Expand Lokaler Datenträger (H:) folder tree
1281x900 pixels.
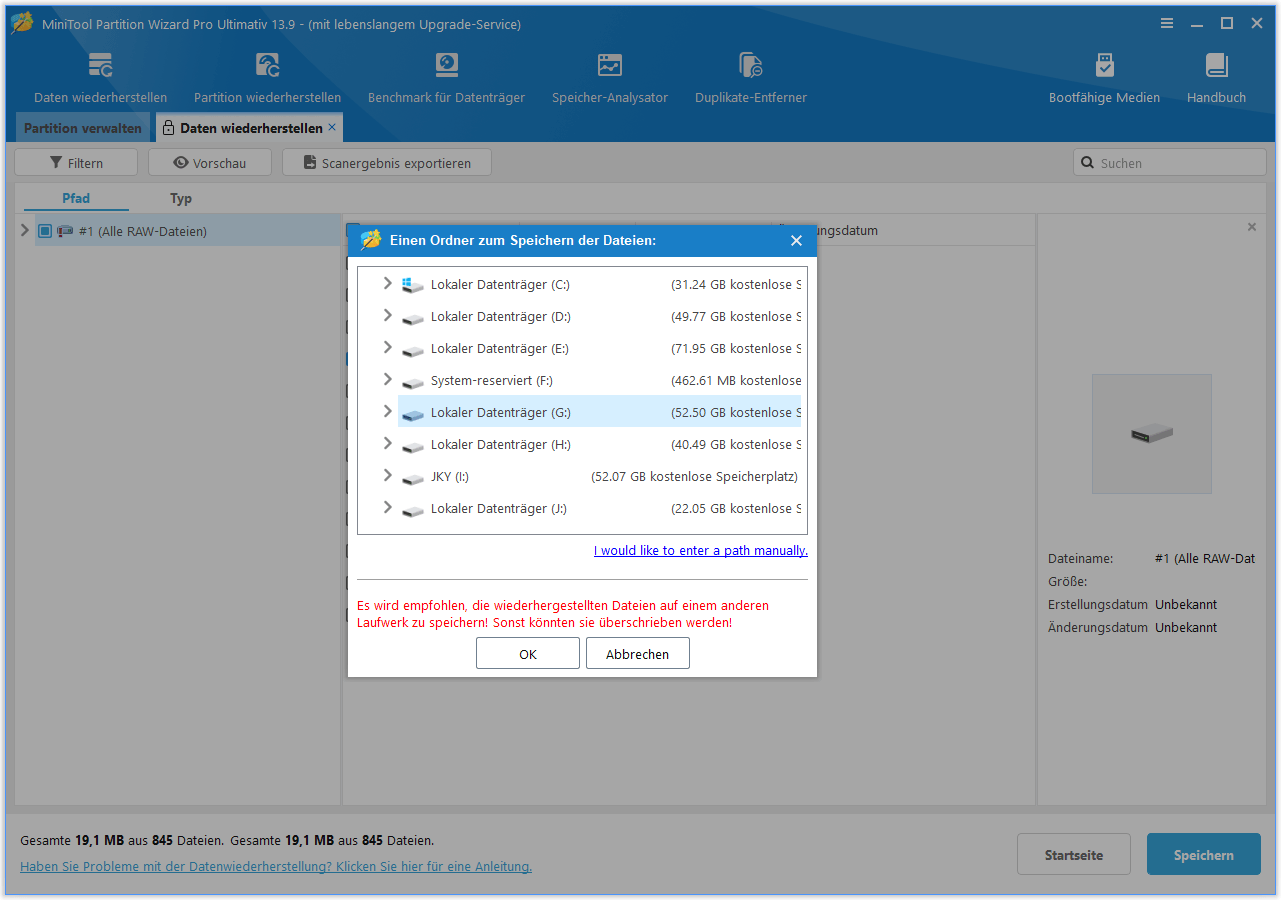tap(388, 444)
